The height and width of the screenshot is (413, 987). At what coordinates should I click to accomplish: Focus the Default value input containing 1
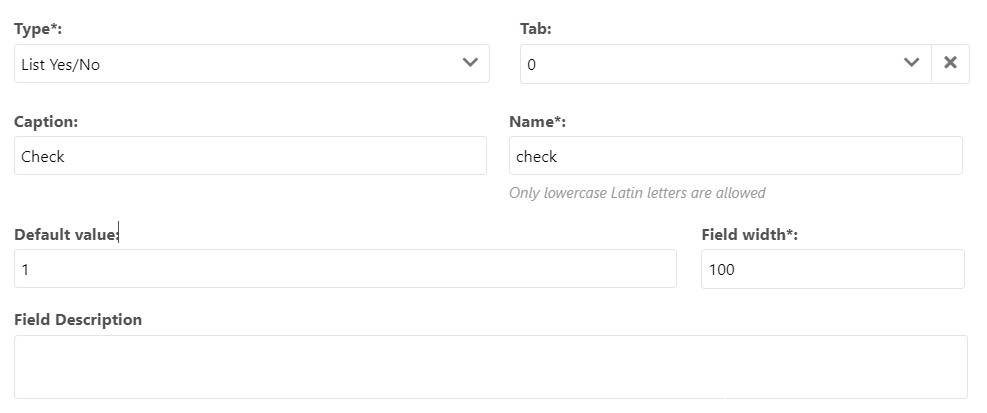tap(346, 269)
